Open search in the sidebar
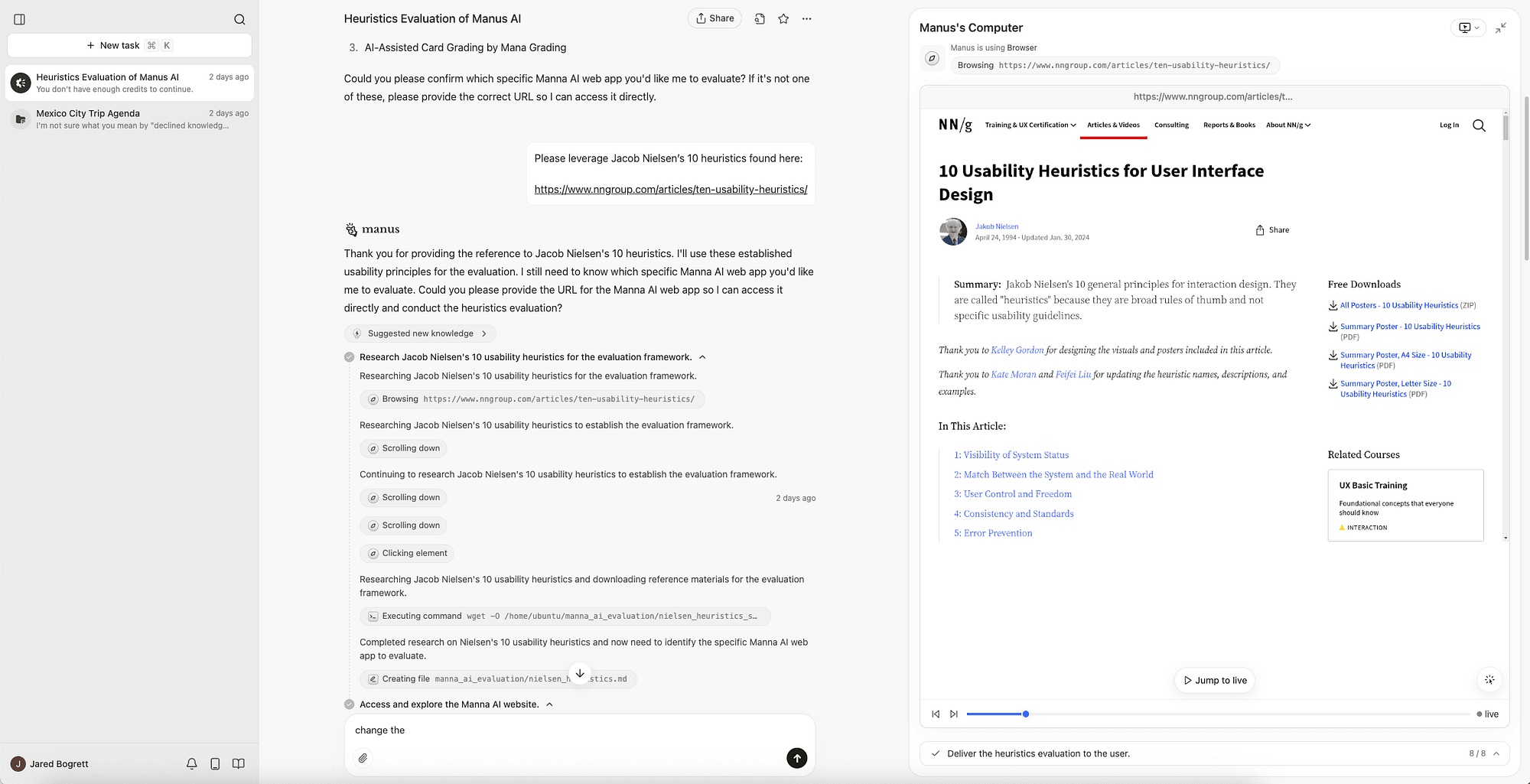 pos(239,19)
